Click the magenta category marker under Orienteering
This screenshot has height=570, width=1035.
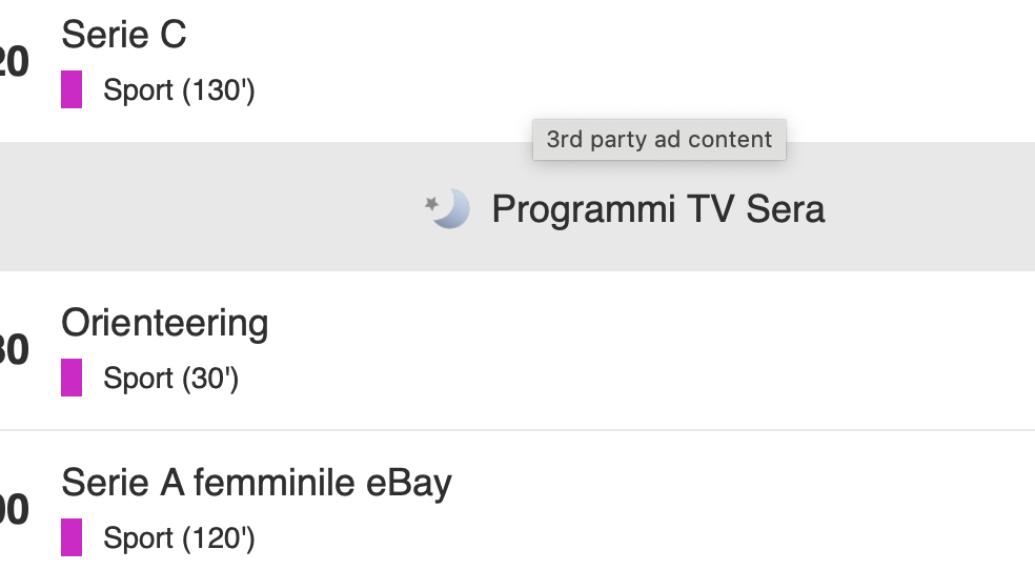[71, 378]
